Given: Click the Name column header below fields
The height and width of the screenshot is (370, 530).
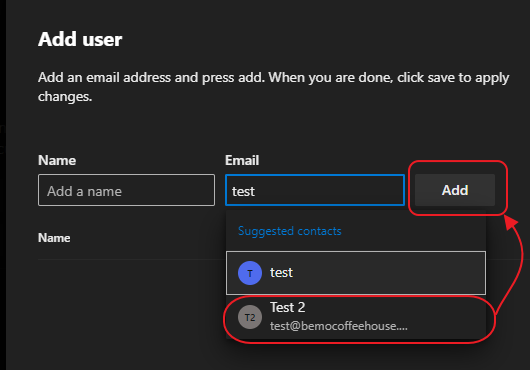Looking at the screenshot, I should tap(54, 238).
